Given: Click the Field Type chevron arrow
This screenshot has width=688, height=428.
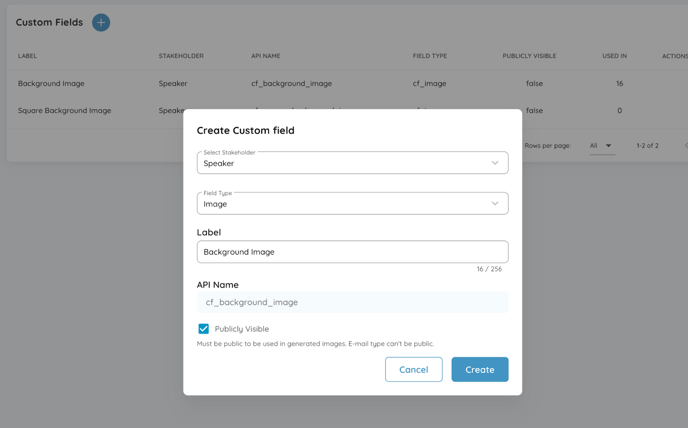Looking at the screenshot, I should tap(495, 204).
